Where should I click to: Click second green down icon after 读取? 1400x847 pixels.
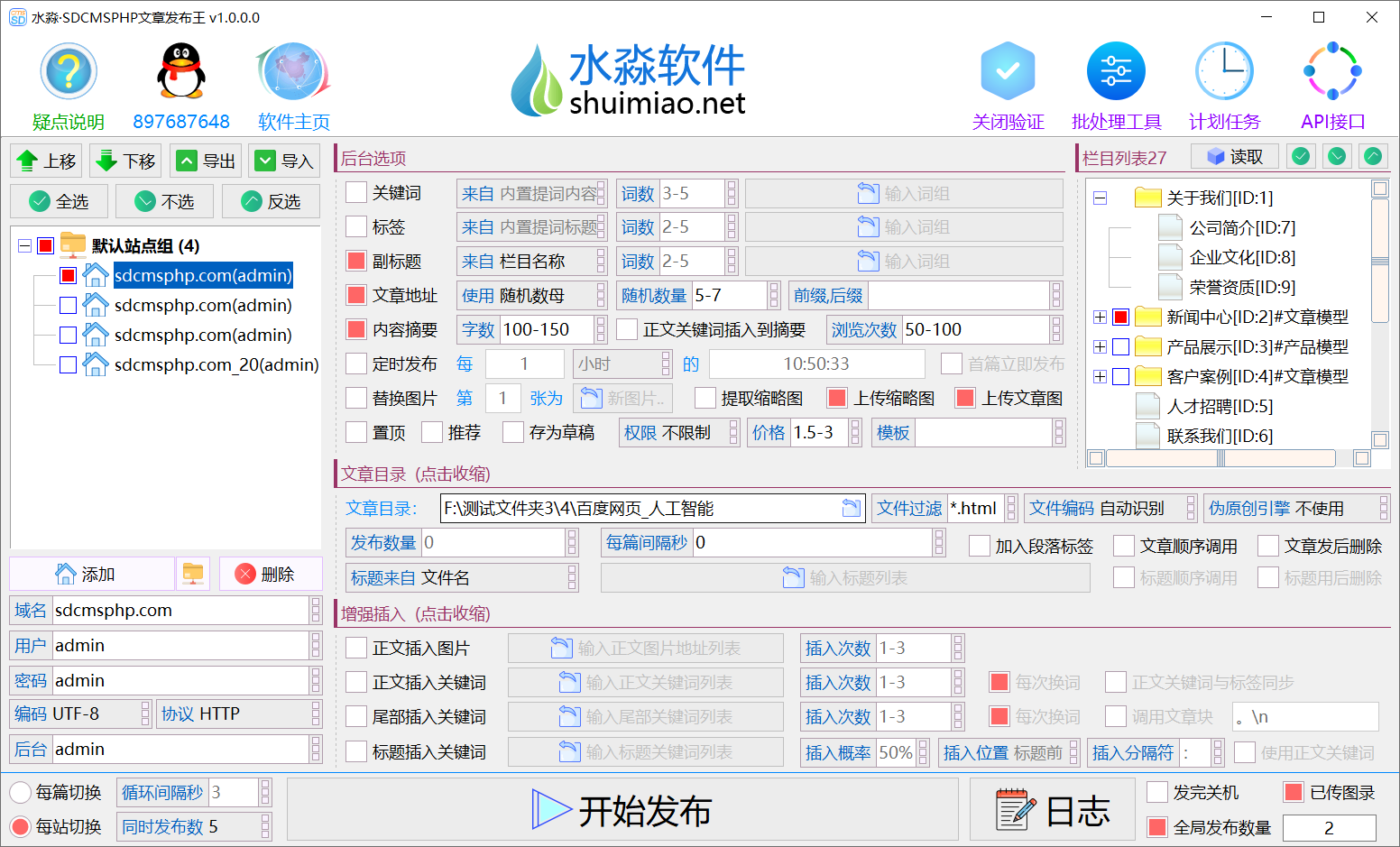(x=1337, y=157)
